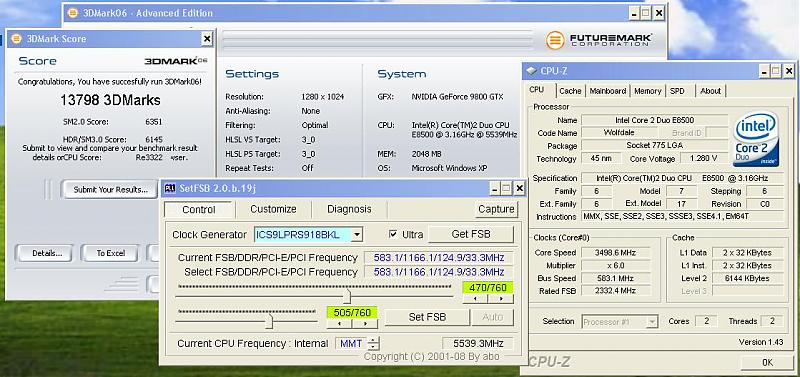Click the Current FSB frequency readout field
800x377 pixels.
438,258
